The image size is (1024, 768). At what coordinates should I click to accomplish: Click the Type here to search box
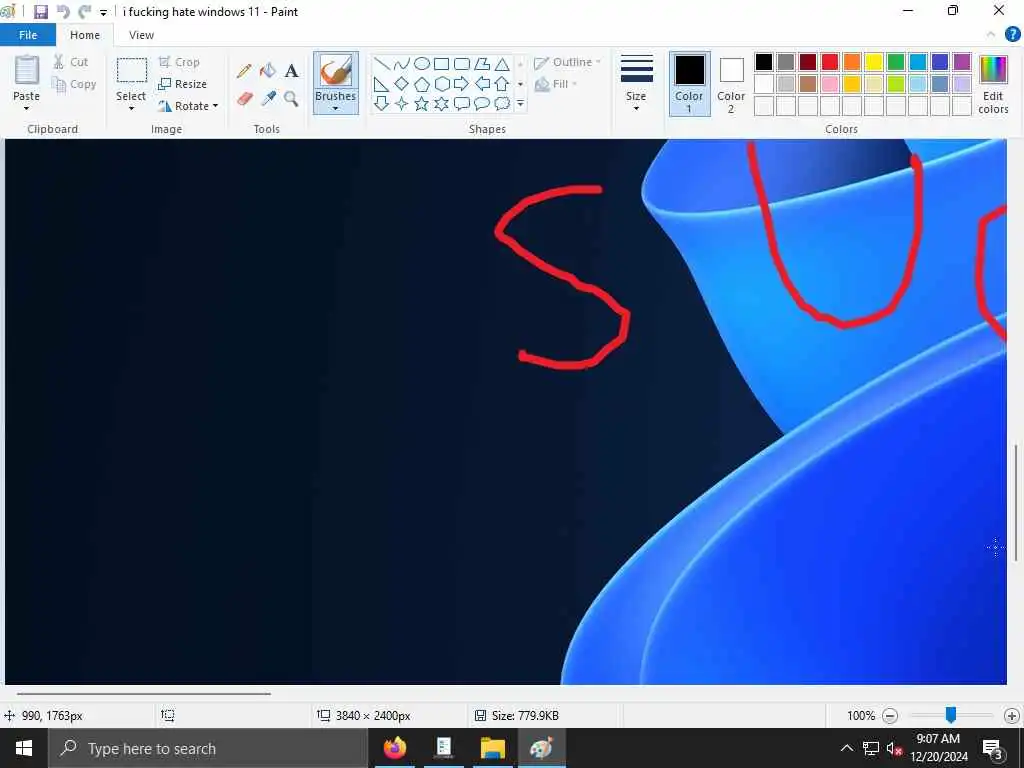coord(209,748)
